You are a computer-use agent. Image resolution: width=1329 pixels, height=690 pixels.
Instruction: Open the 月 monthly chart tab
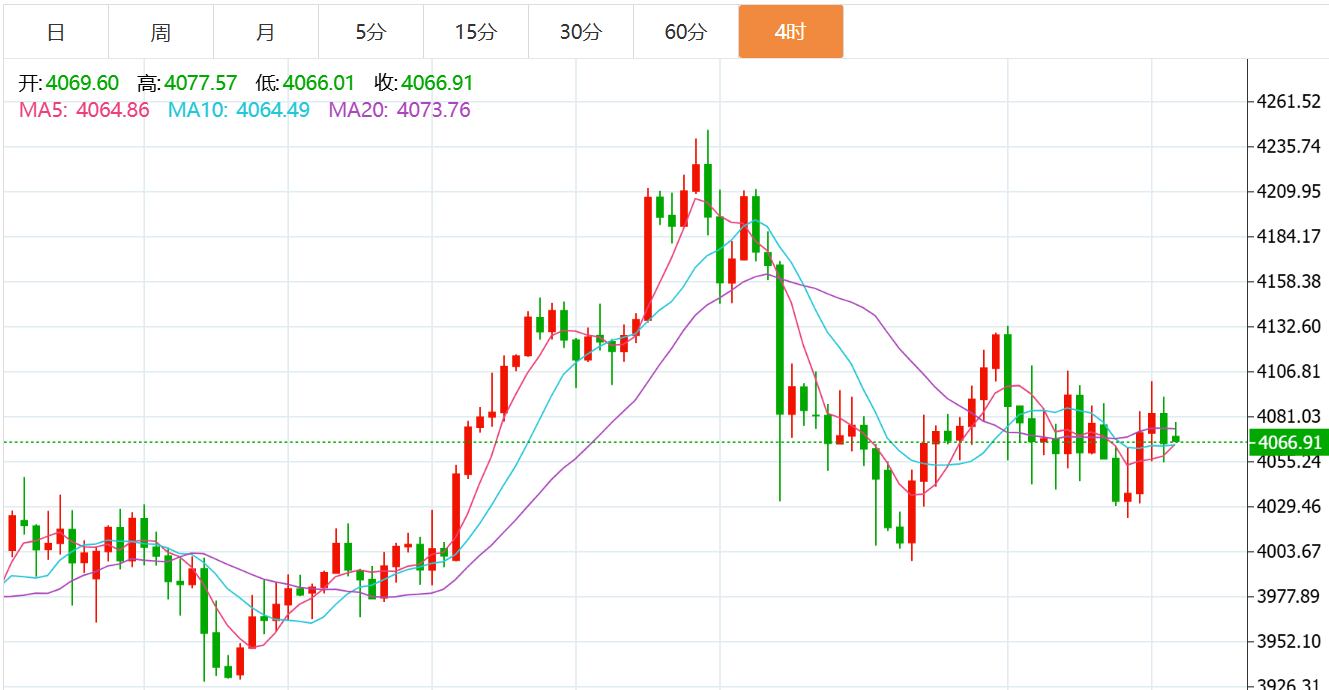pos(266,32)
